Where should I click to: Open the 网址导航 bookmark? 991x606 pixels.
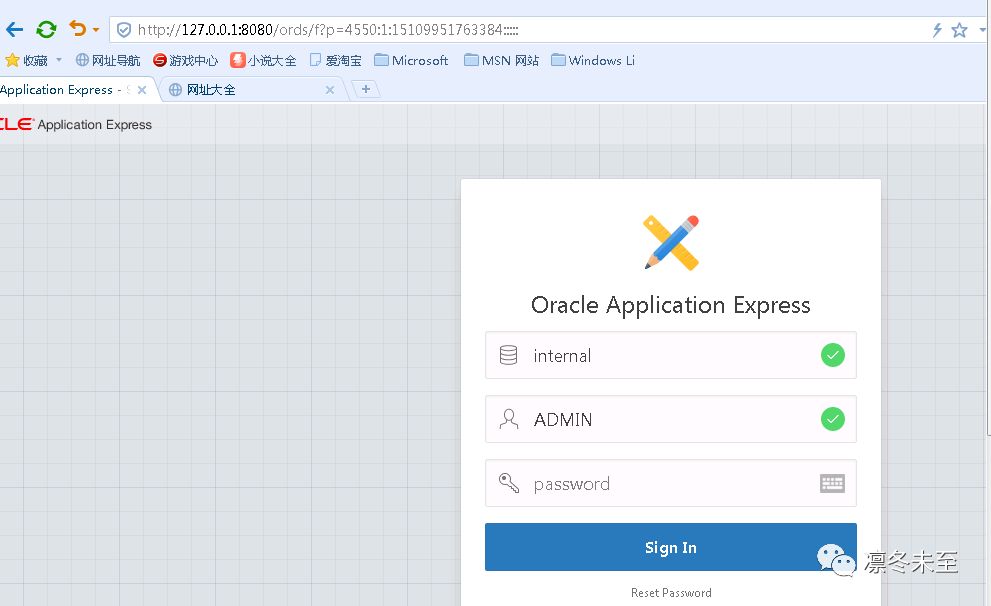pos(108,60)
